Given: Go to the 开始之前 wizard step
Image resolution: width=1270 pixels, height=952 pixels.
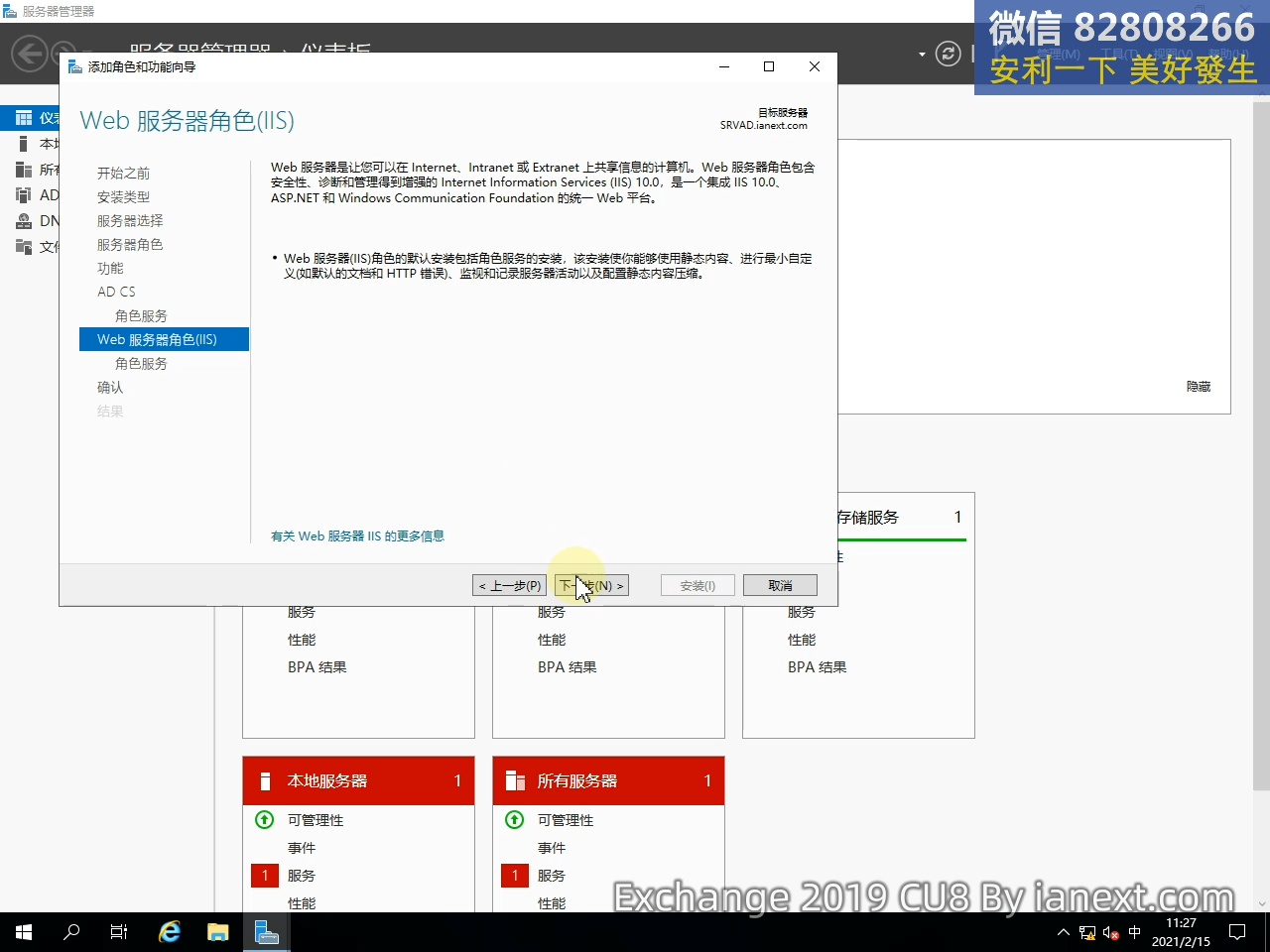Looking at the screenshot, I should pyautogui.click(x=123, y=174).
